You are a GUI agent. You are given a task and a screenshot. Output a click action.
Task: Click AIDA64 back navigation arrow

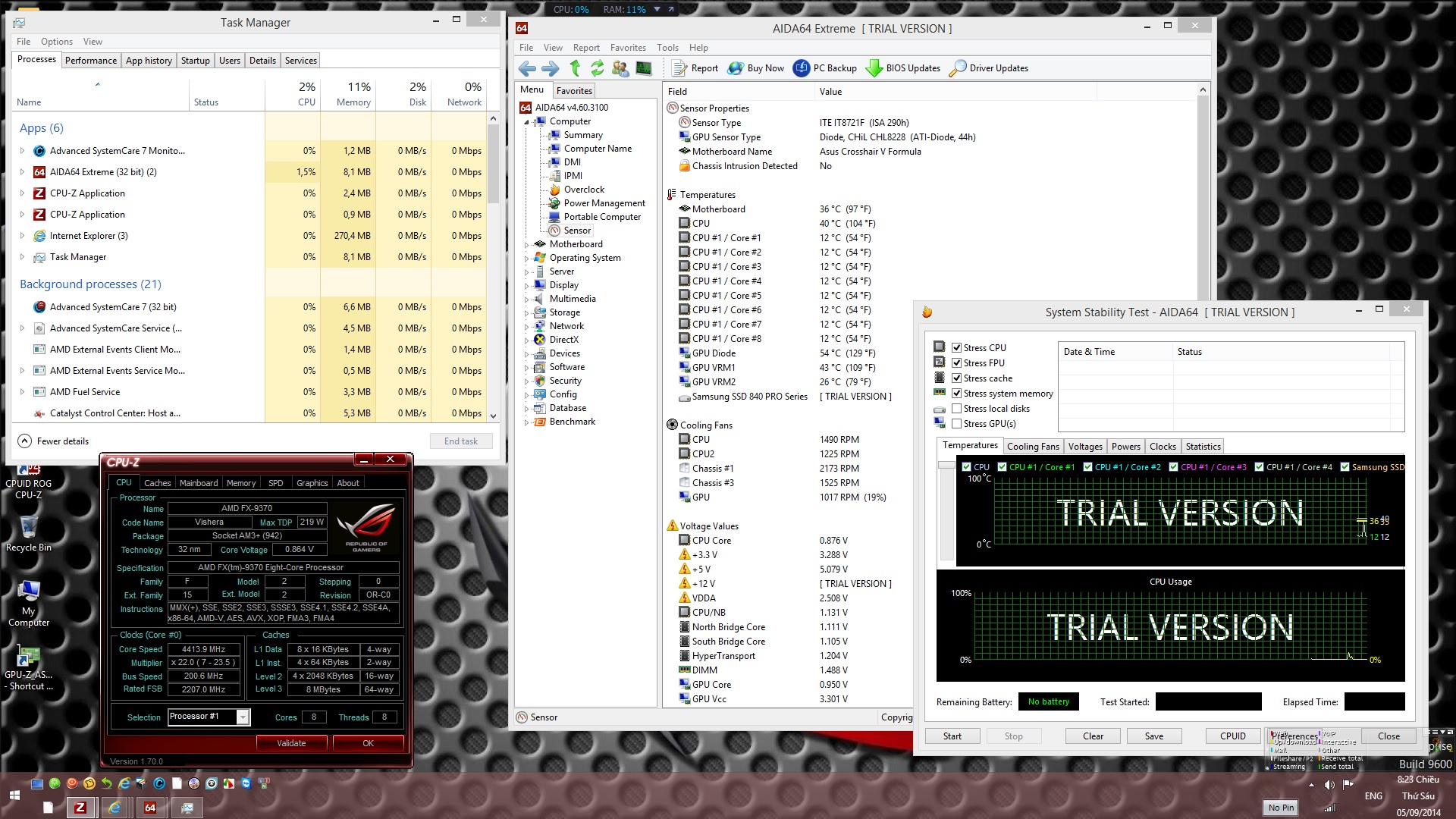click(x=527, y=68)
